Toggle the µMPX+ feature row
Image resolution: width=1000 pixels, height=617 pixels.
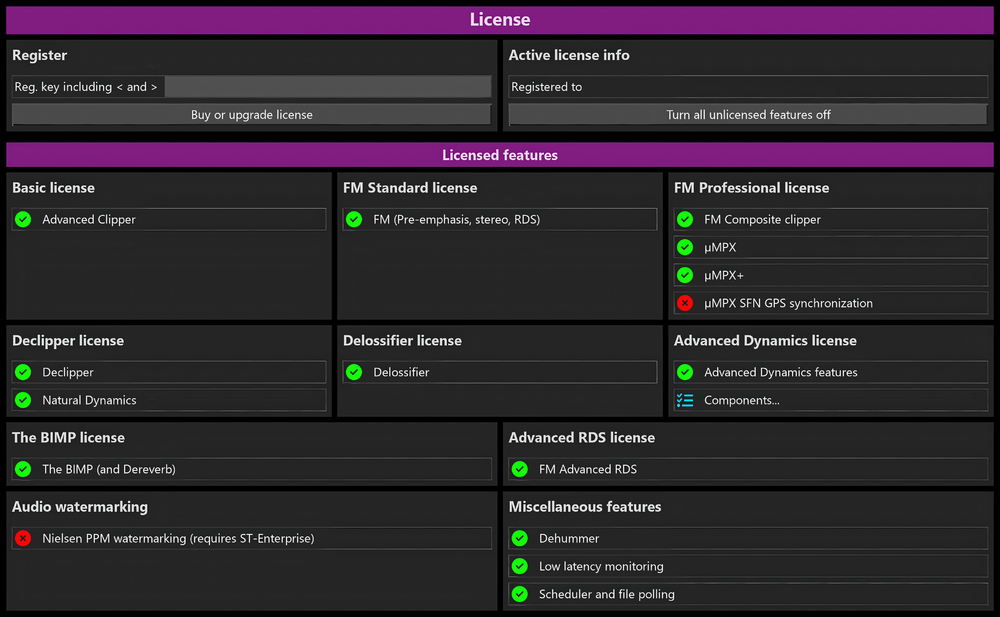click(x=830, y=275)
